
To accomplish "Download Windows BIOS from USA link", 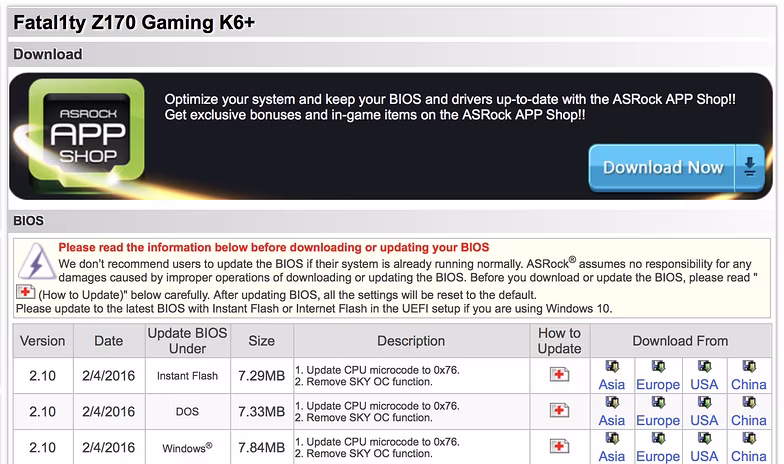I will 704,456.
